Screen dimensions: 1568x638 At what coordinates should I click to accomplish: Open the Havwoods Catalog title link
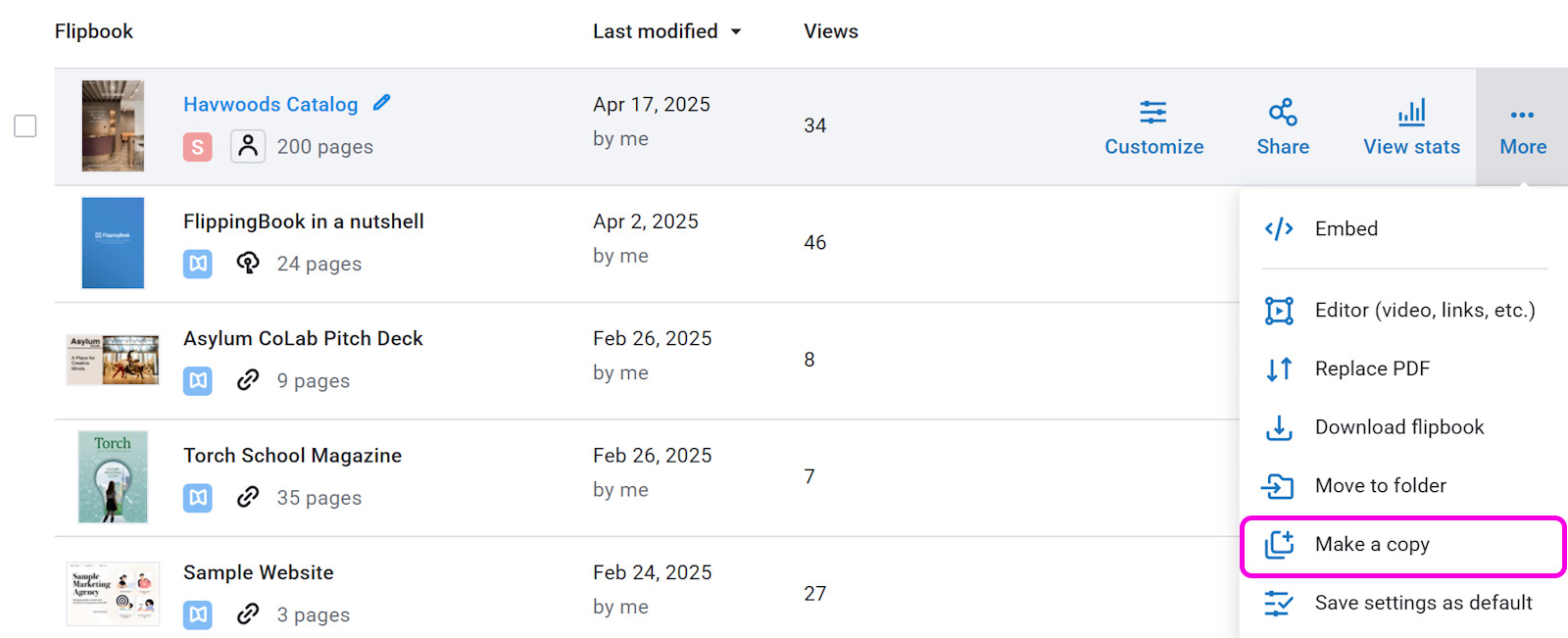(270, 104)
